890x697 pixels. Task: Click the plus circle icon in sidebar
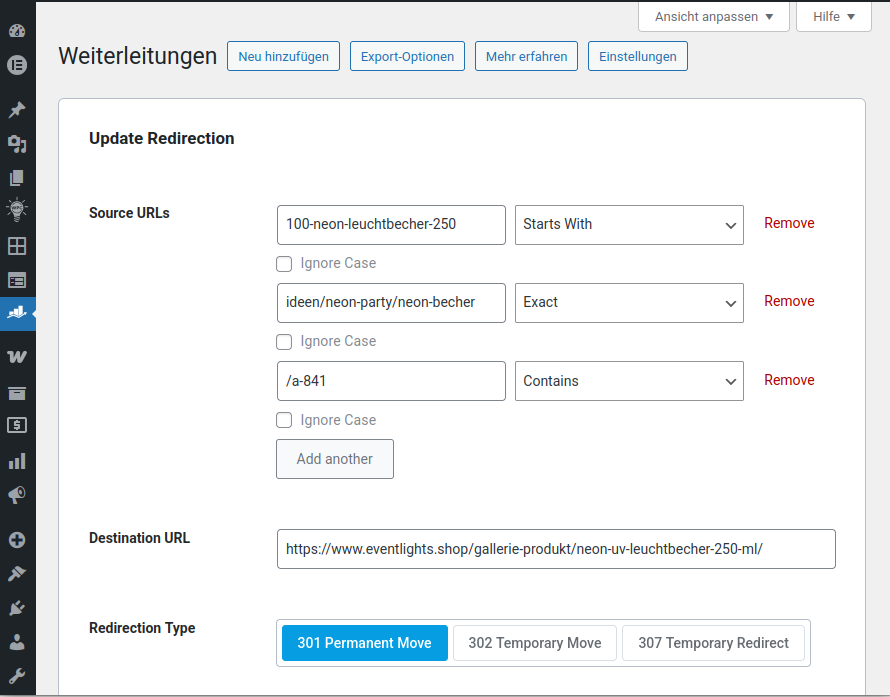pos(17,540)
